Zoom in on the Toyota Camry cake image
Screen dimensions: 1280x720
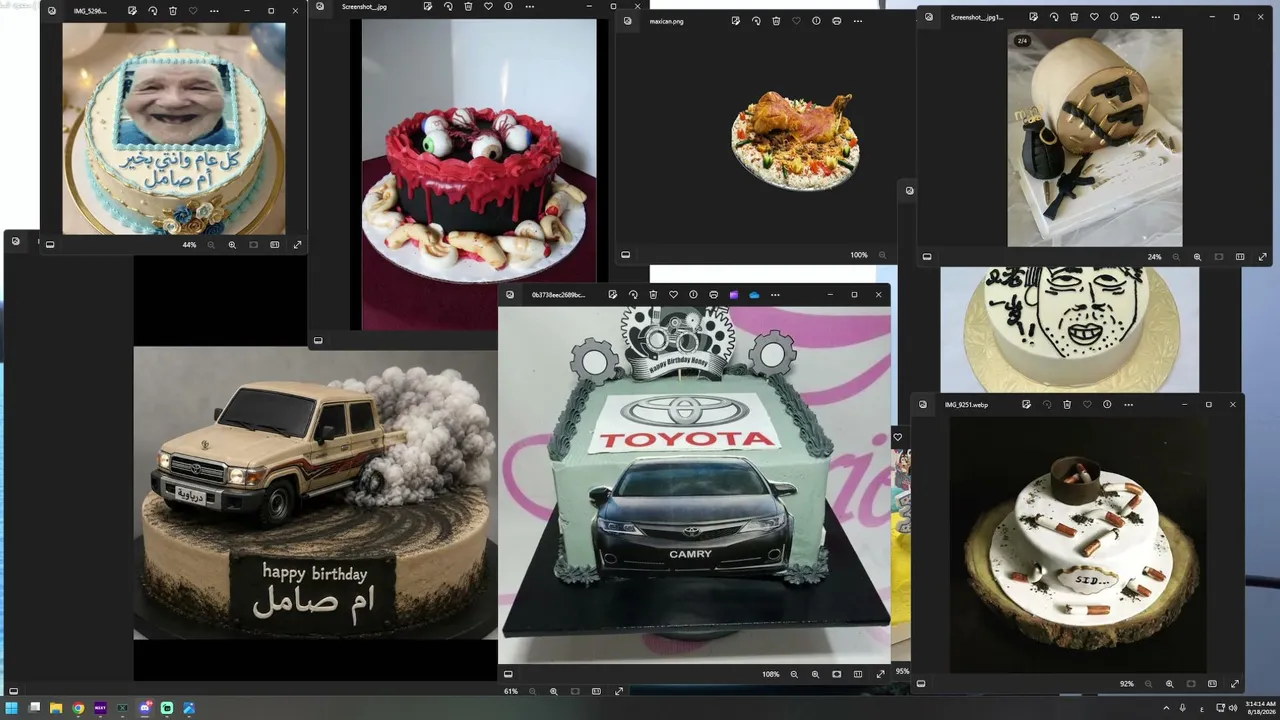coord(815,674)
